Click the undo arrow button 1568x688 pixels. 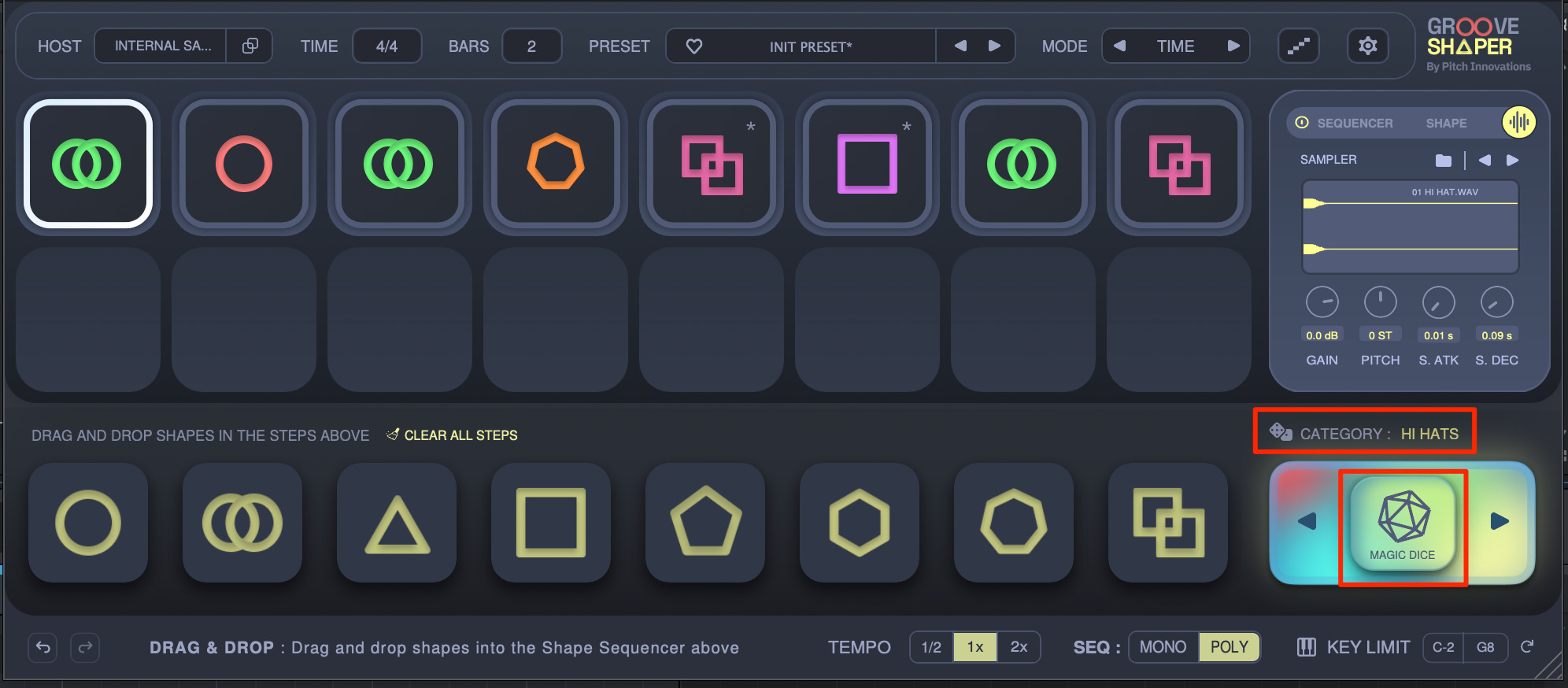click(43, 647)
